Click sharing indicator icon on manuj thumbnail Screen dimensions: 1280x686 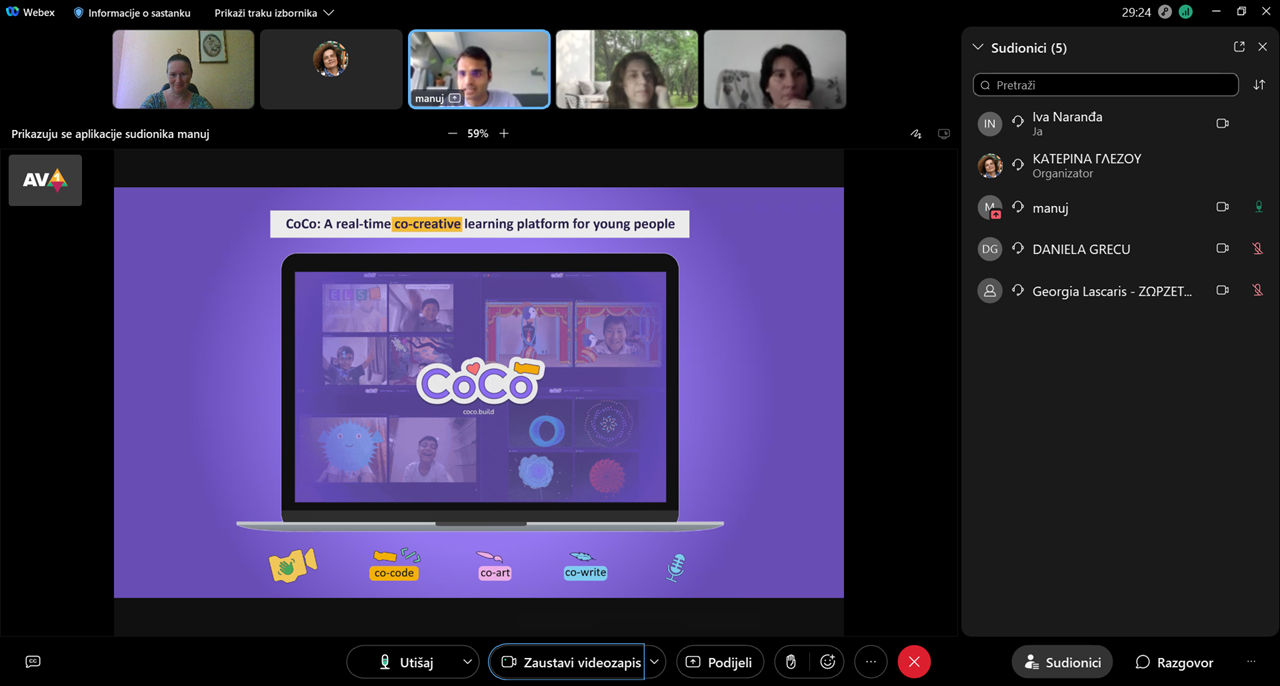[x=455, y=98]
